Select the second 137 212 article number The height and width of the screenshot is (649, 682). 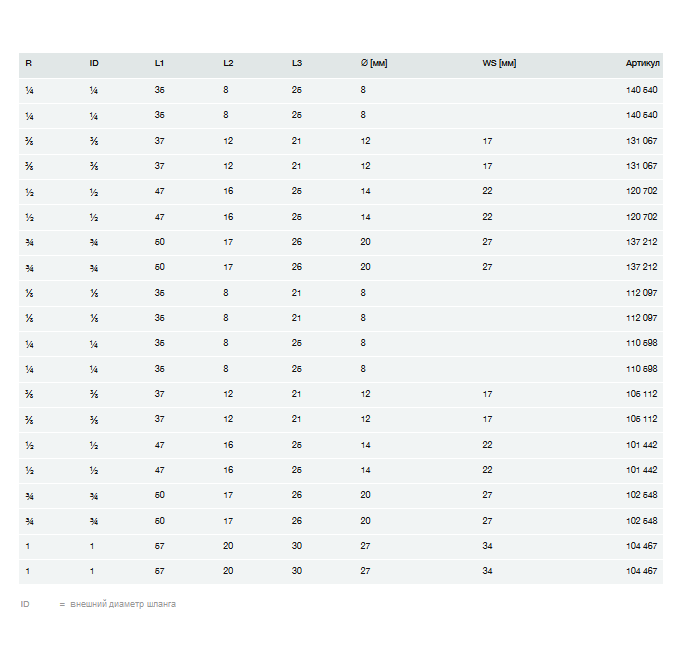(641, 267)
